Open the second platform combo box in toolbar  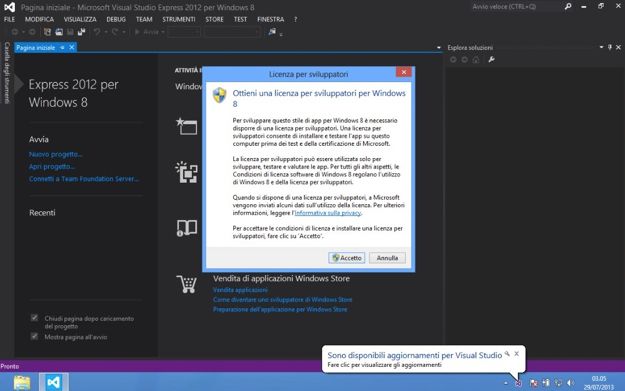point(233,32)
